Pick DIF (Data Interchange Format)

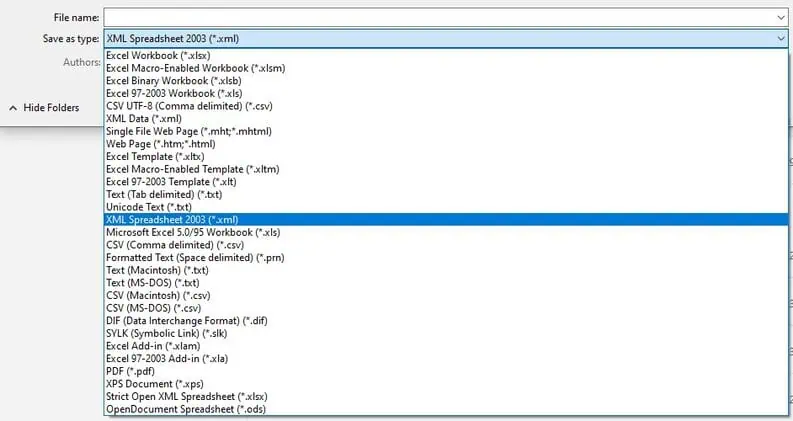(446, 321)
